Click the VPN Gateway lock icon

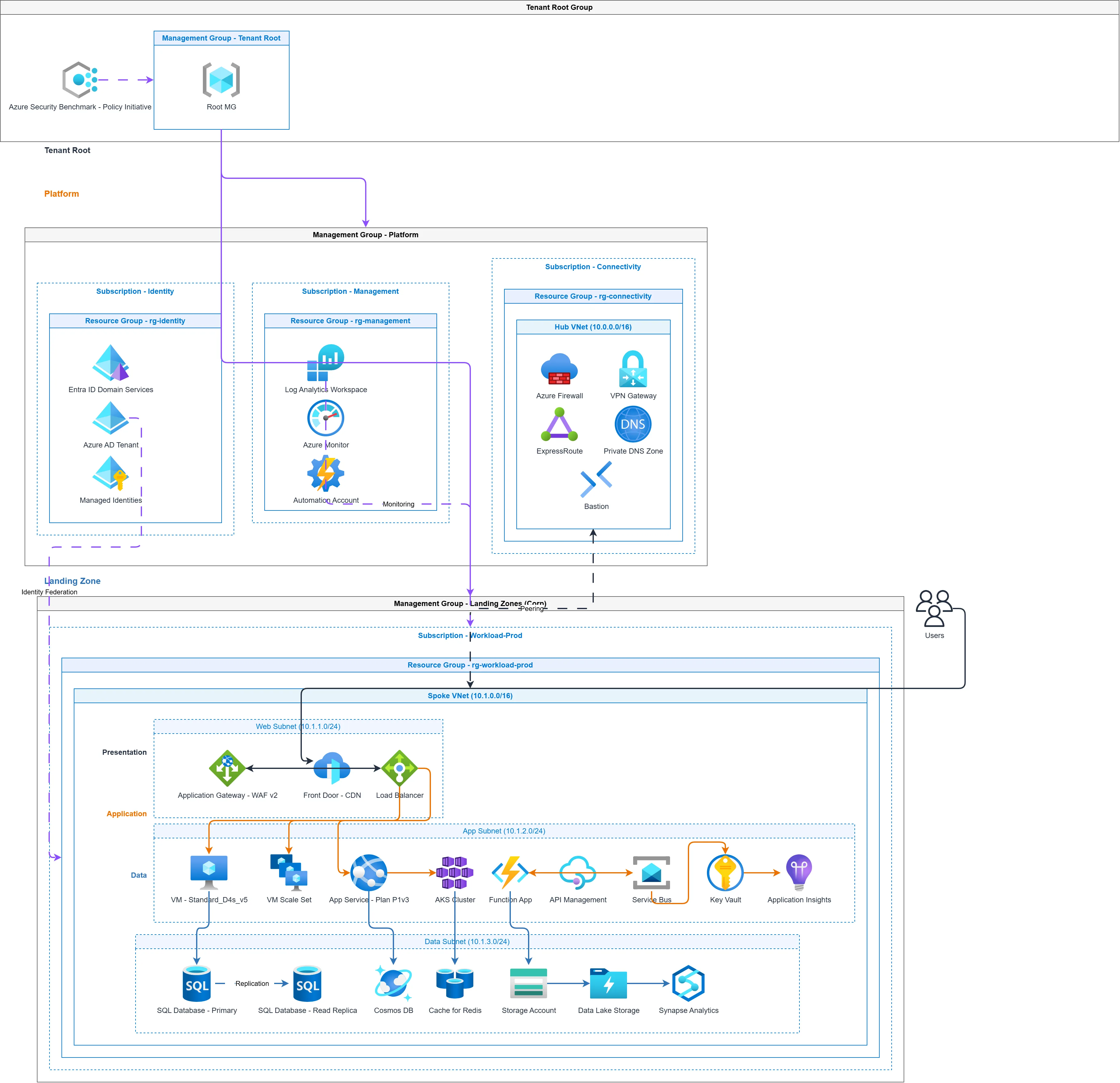pos(633,369)
